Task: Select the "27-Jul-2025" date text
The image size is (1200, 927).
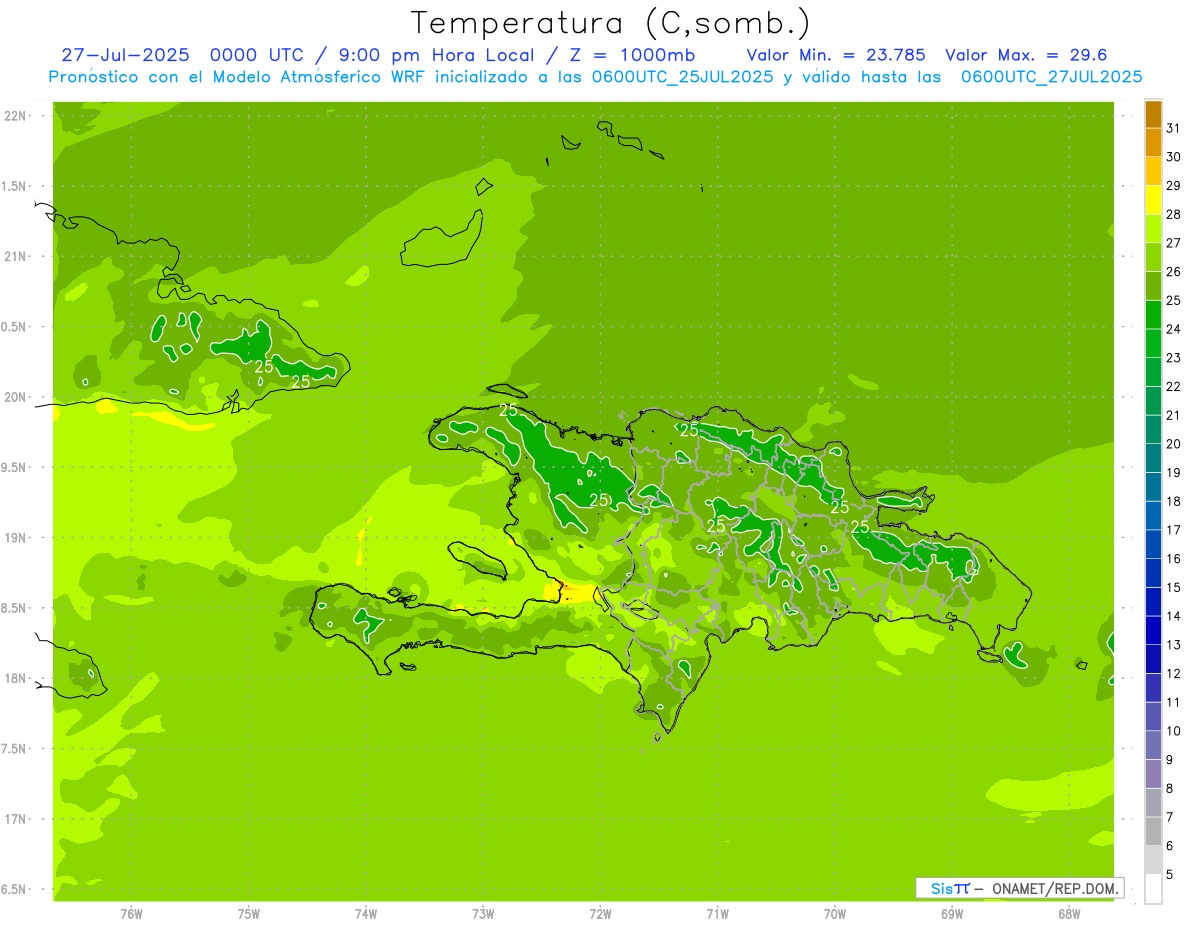Action: [127, 55]
